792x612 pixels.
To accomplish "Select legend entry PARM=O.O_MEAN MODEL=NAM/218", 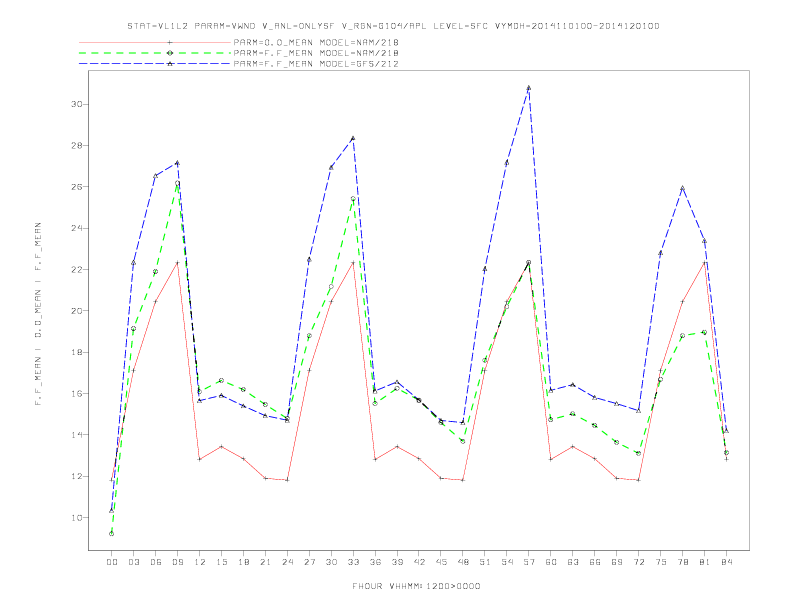I will click(x=316, y=42).
